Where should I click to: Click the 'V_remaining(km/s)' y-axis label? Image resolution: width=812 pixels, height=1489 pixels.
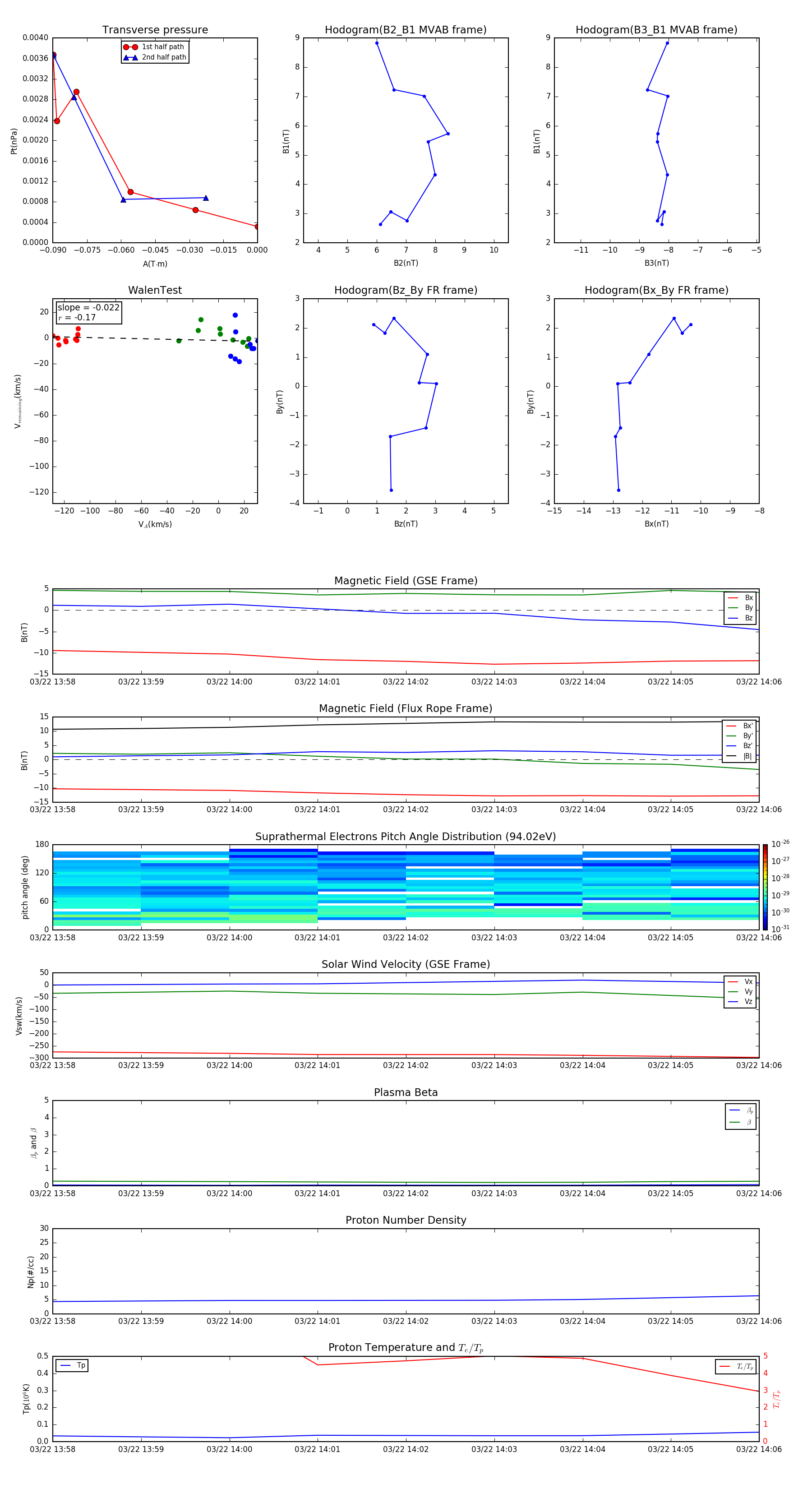17,401
